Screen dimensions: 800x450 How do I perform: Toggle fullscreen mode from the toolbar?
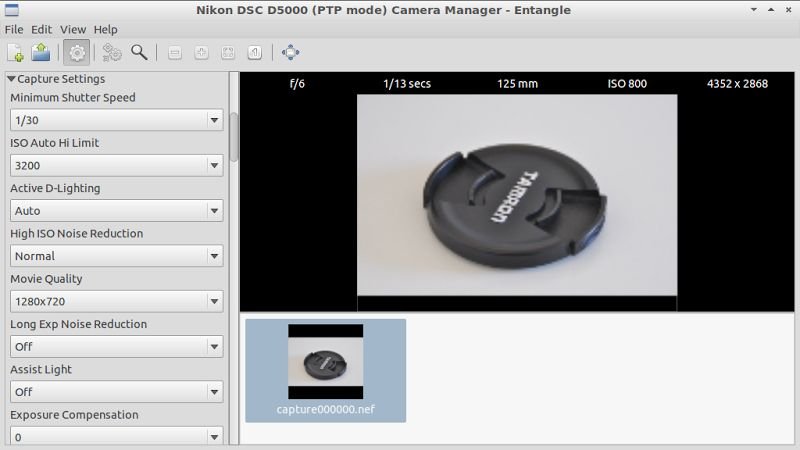[291, 52]
